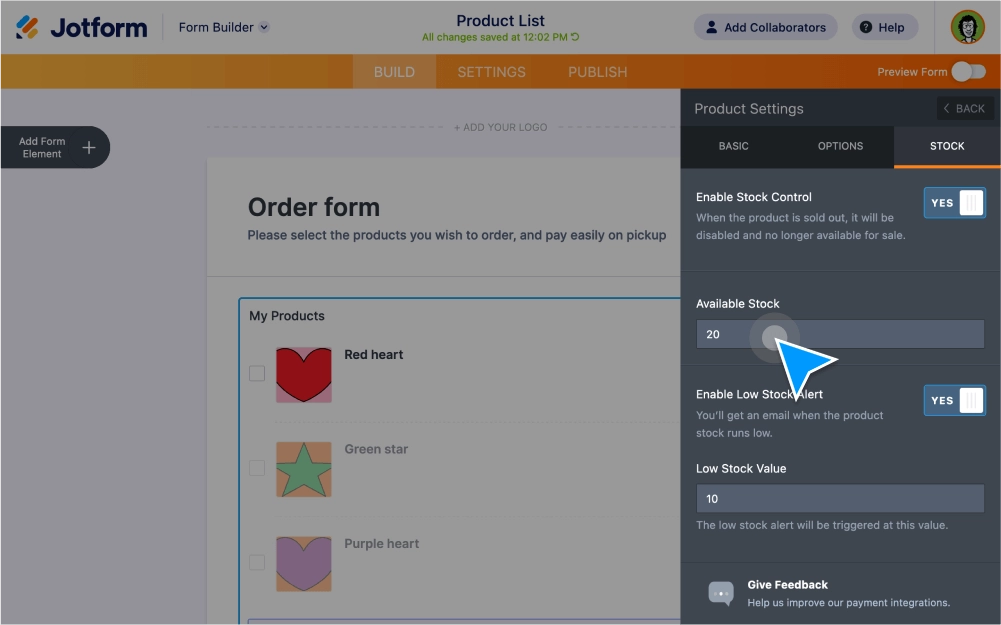This screenshot has height=625, width=1001.
Task: Click the user avatar in the top corner
Action: pos(966,27)
